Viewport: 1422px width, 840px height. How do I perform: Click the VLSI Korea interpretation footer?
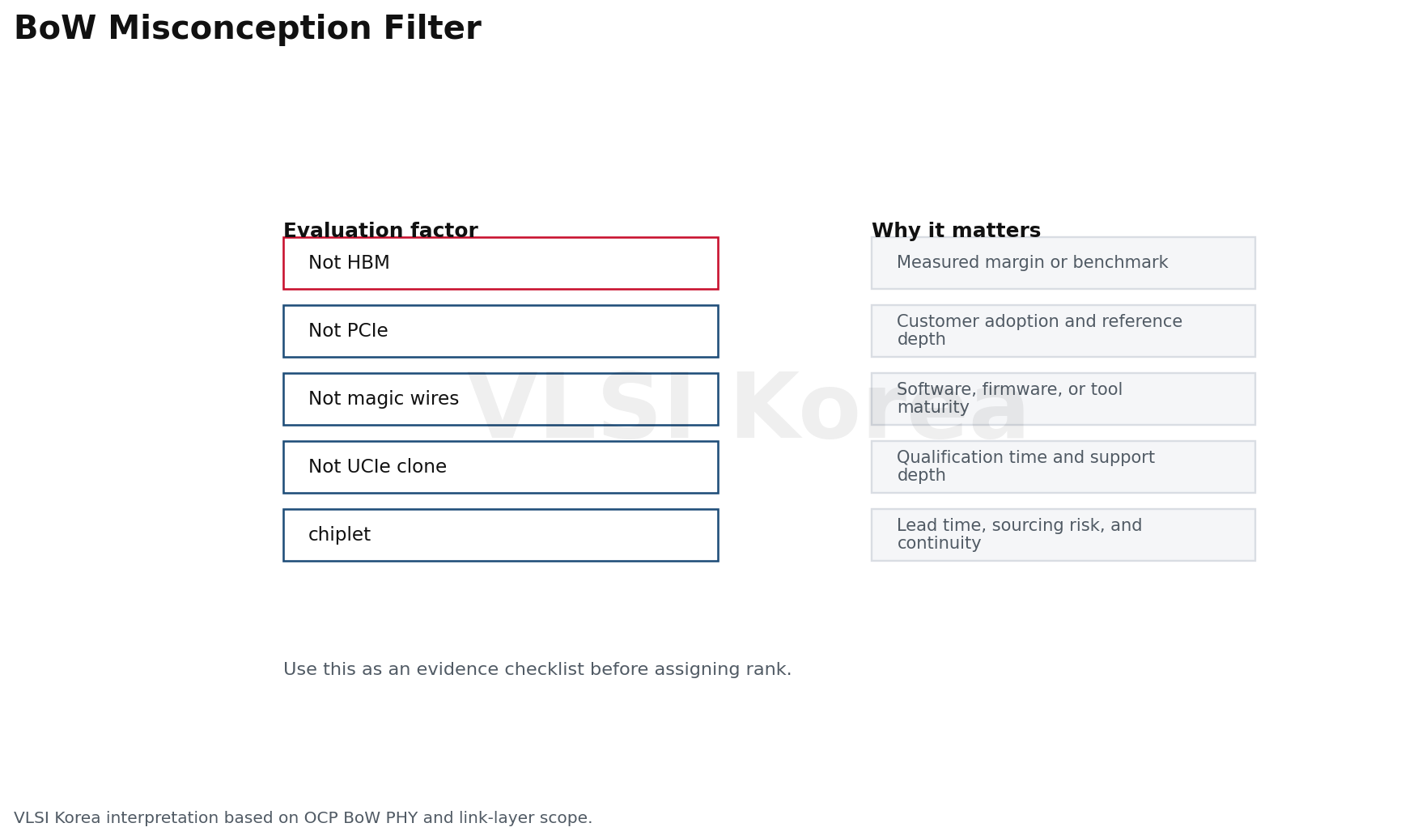click(303, 818)
